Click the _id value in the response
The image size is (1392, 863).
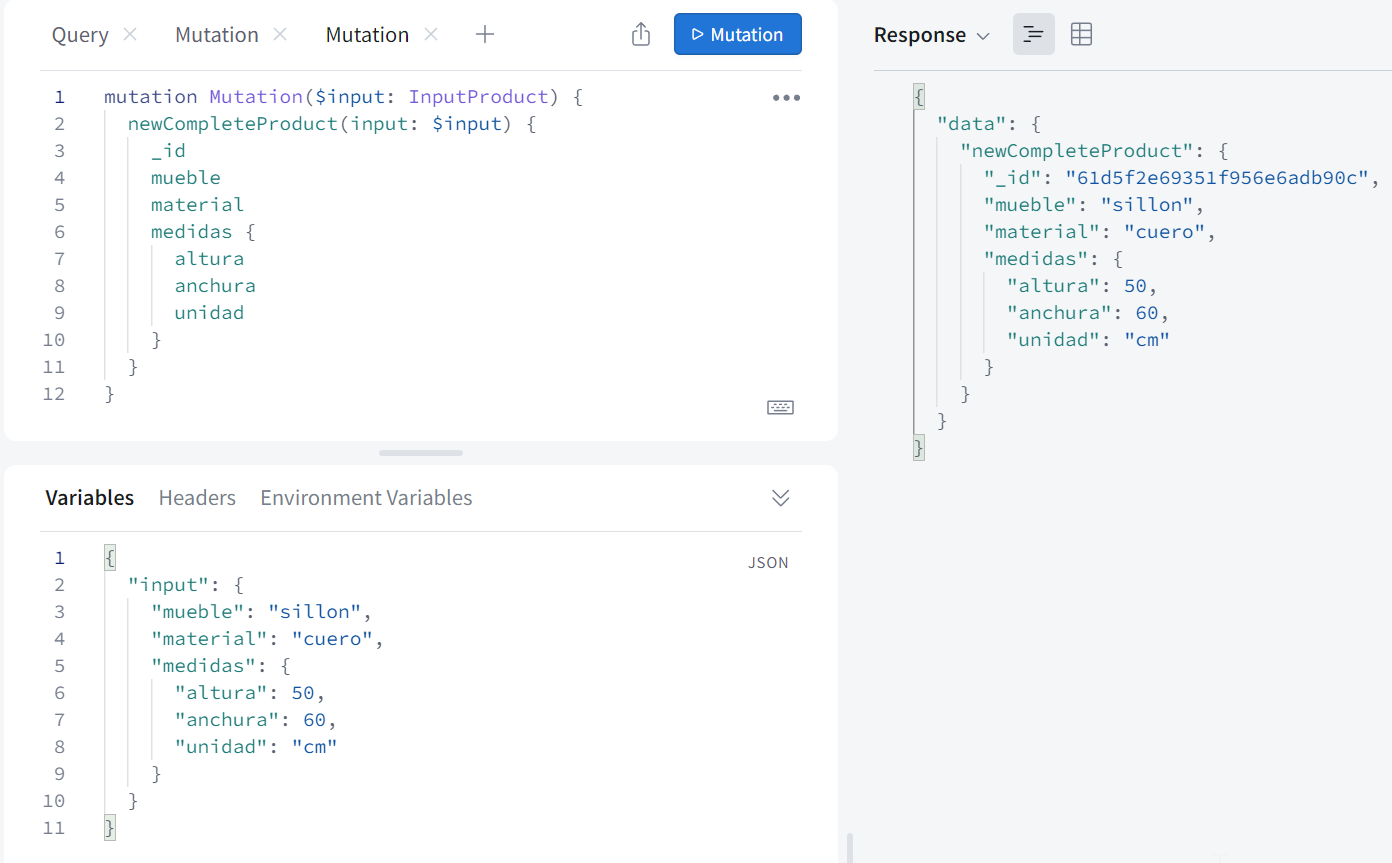pos(1216,178)
